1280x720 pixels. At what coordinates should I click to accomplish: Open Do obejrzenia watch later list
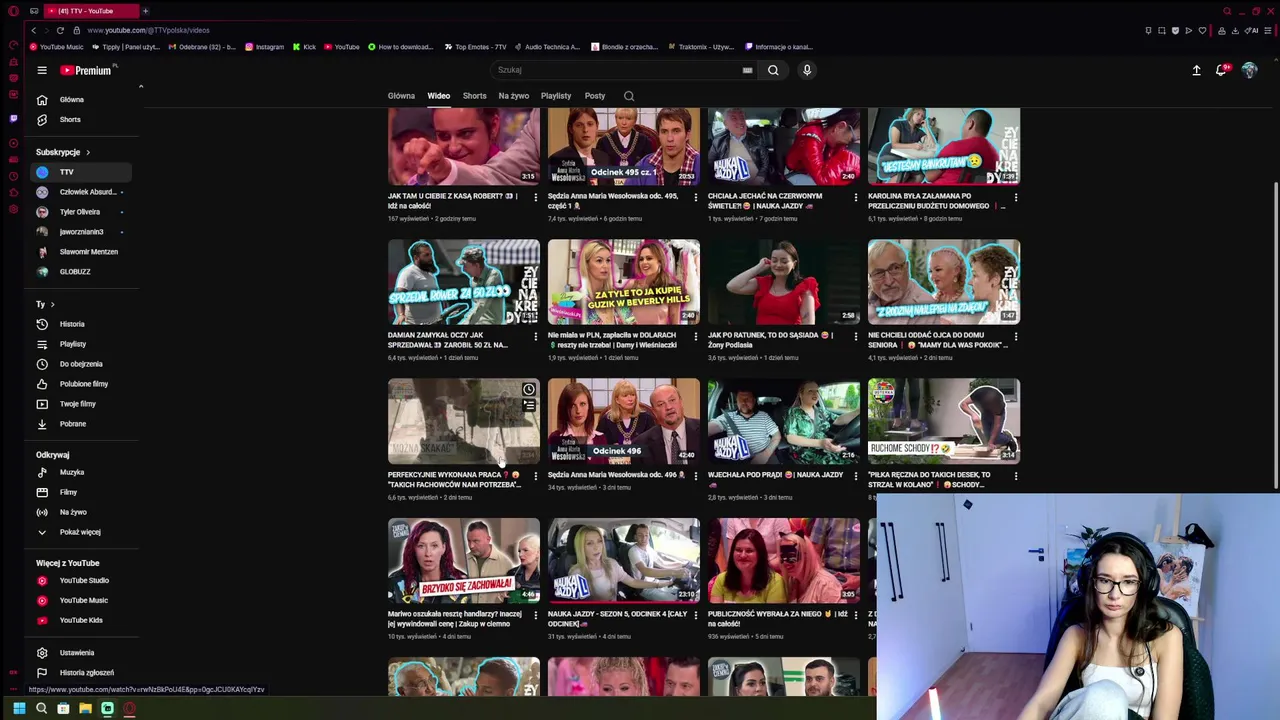82,364
